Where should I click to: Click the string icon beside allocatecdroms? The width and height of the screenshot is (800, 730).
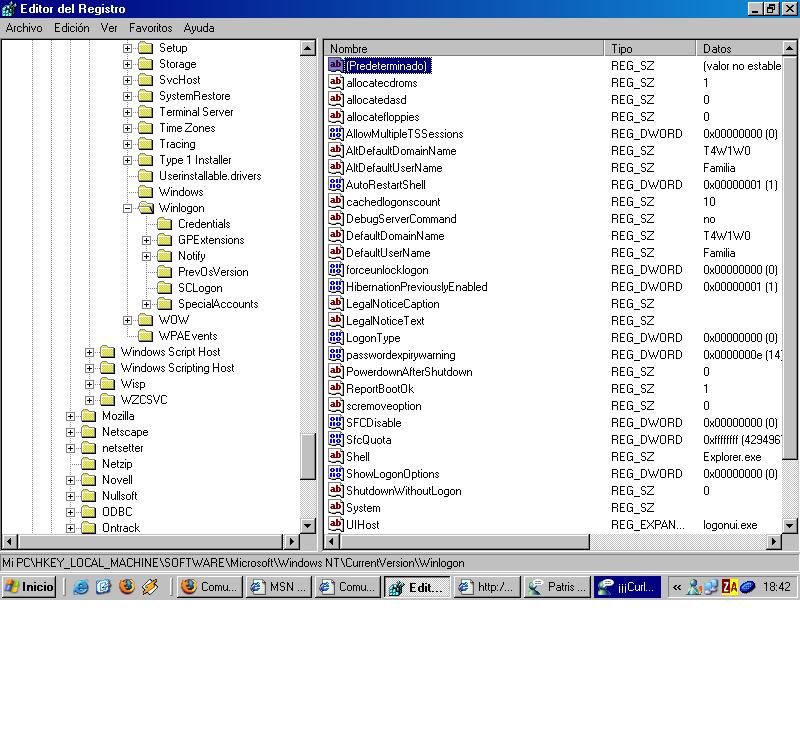click(x=336, y=83)
